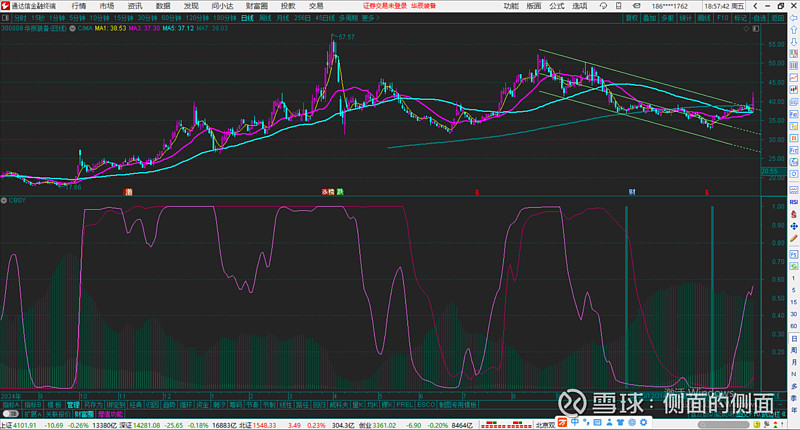Open the dropdown arrow next to 华原装备(日线)
The height and width of the screenshot is (430, 800).
[x=72, y=29]
